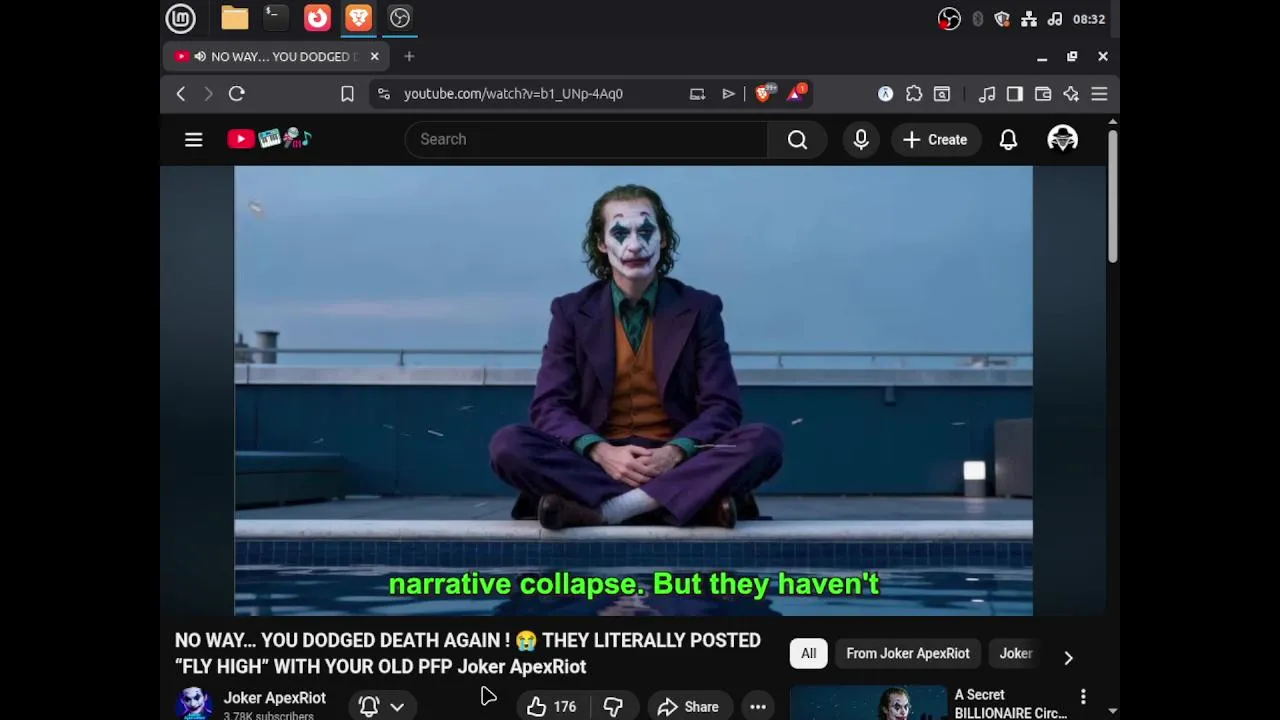Open Brave Rewards triangle icon
The image size is (1280, 720).
point(797,93)
